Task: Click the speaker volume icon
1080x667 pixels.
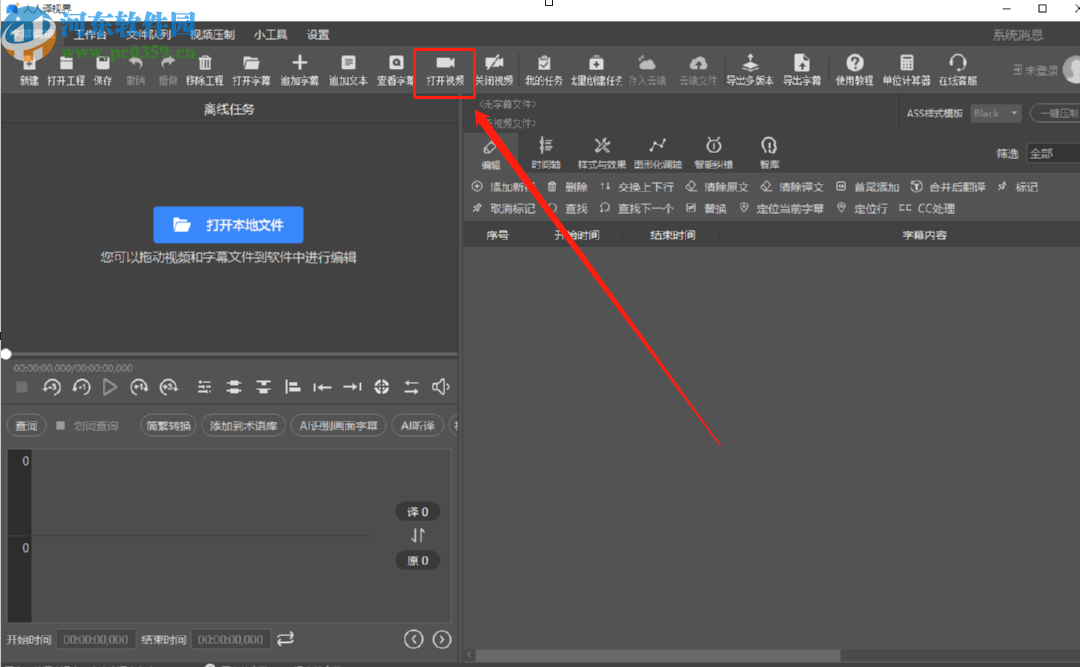Action: 440,387
